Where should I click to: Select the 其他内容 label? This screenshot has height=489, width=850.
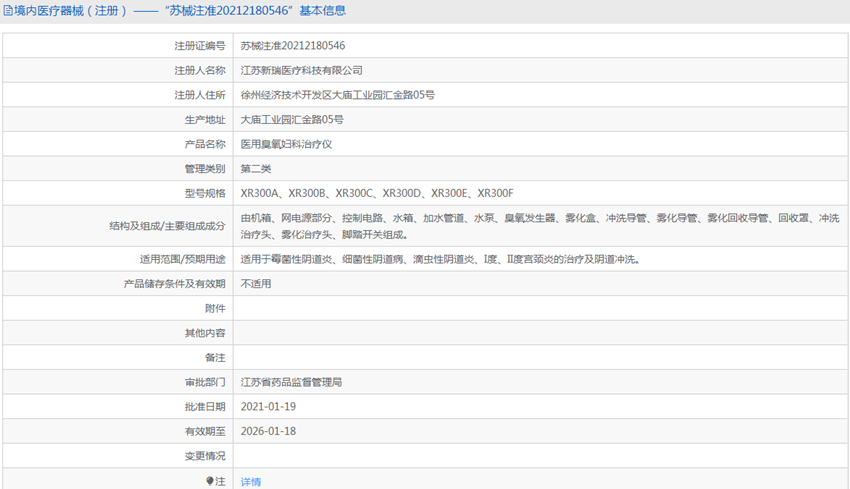point(205,333)
